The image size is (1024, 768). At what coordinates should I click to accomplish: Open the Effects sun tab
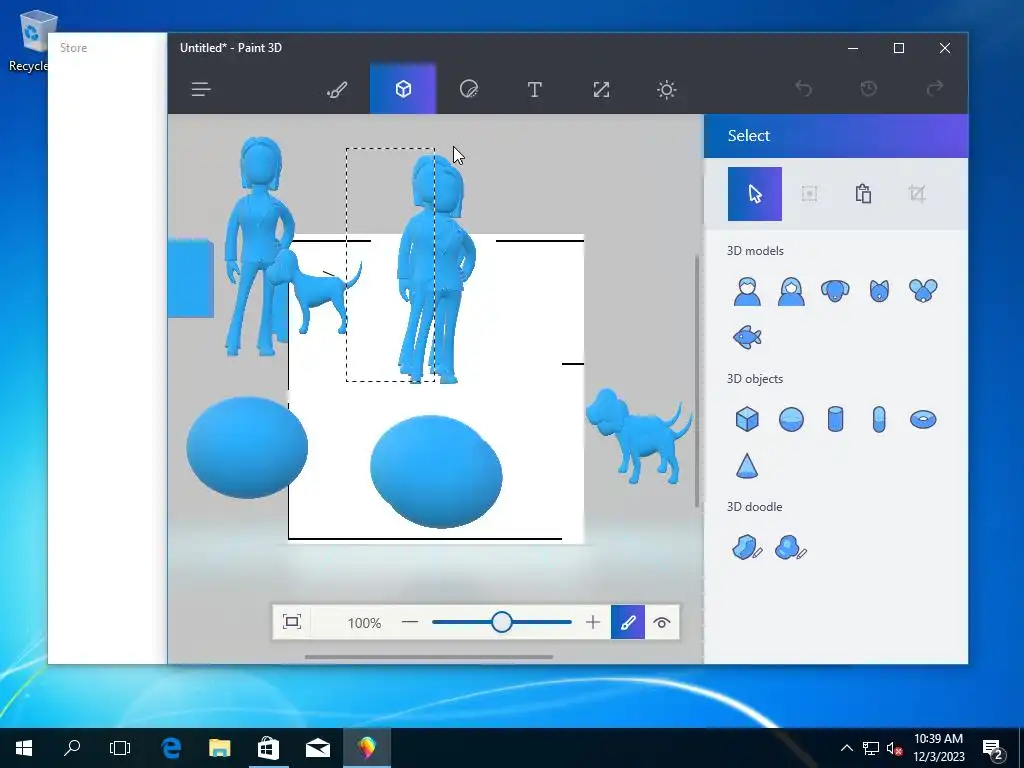pyautogui.click(x=666, y=89)
